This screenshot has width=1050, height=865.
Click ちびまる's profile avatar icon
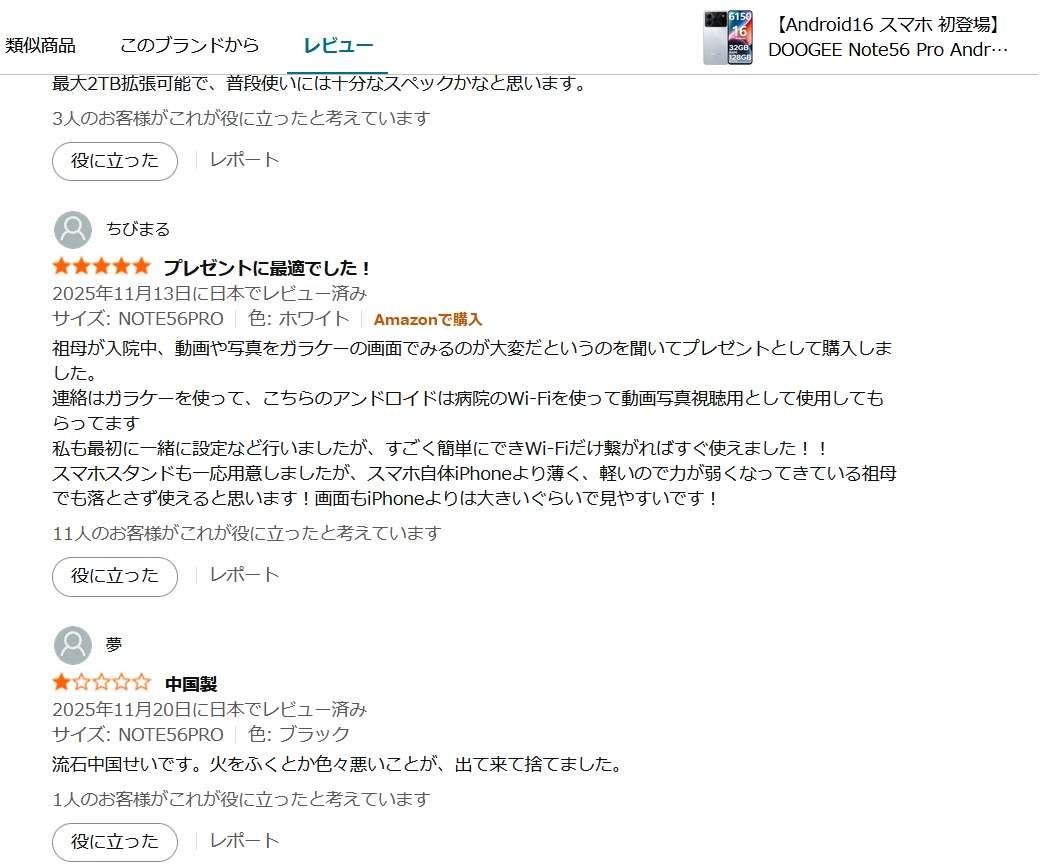coord(72,230)
